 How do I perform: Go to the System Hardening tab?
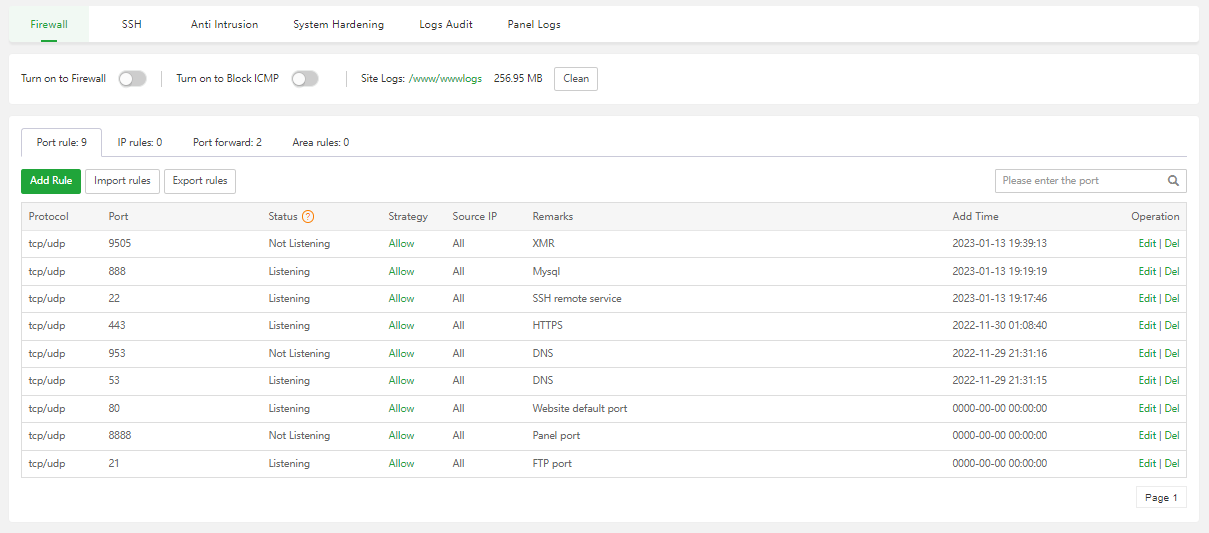[338, 24]
